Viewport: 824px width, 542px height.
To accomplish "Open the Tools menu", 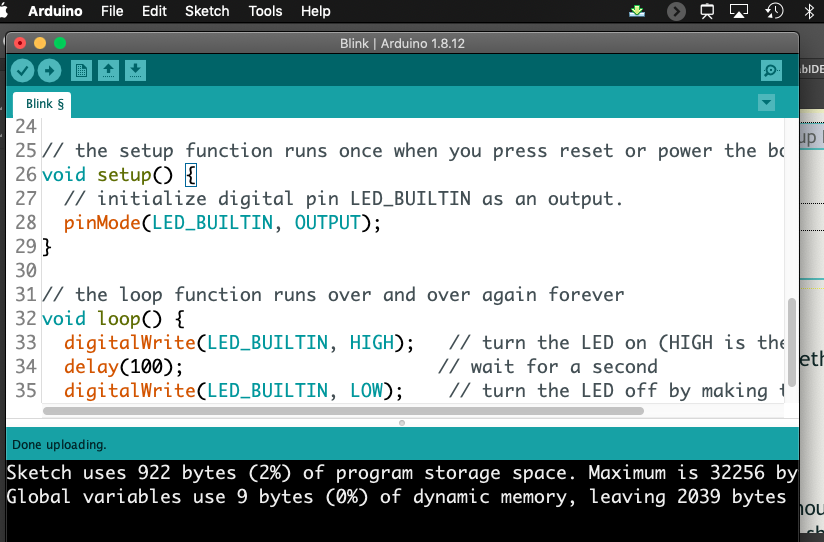I will pos(265,11).
